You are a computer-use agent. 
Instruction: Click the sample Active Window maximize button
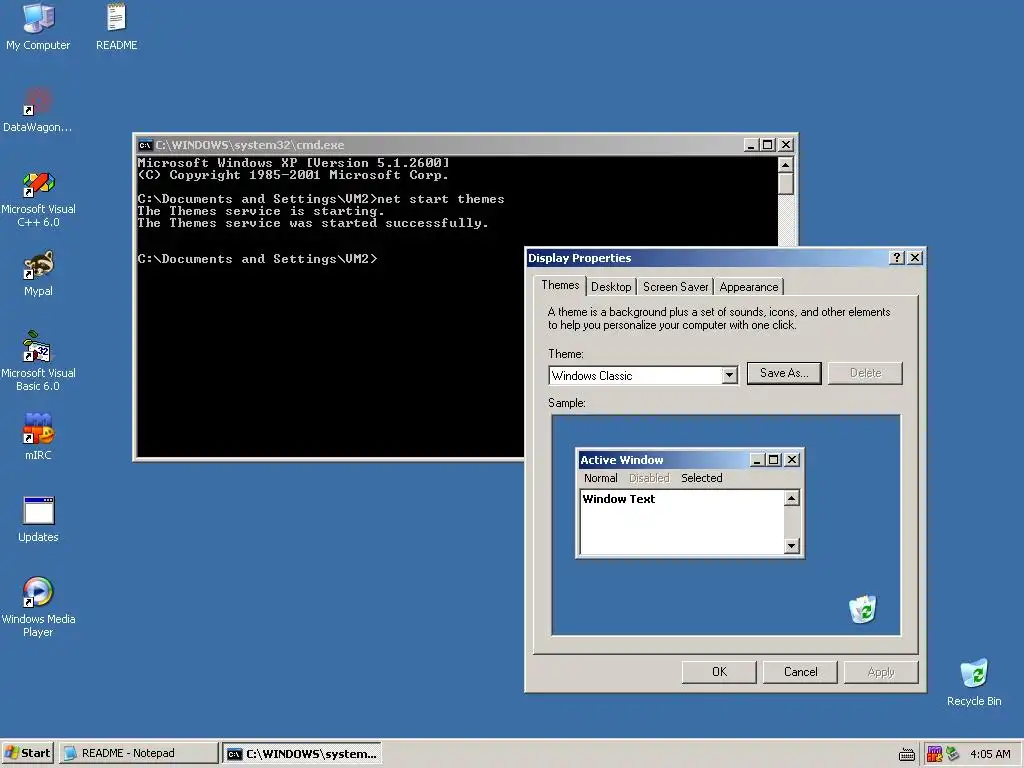click(x=773, y=460)
